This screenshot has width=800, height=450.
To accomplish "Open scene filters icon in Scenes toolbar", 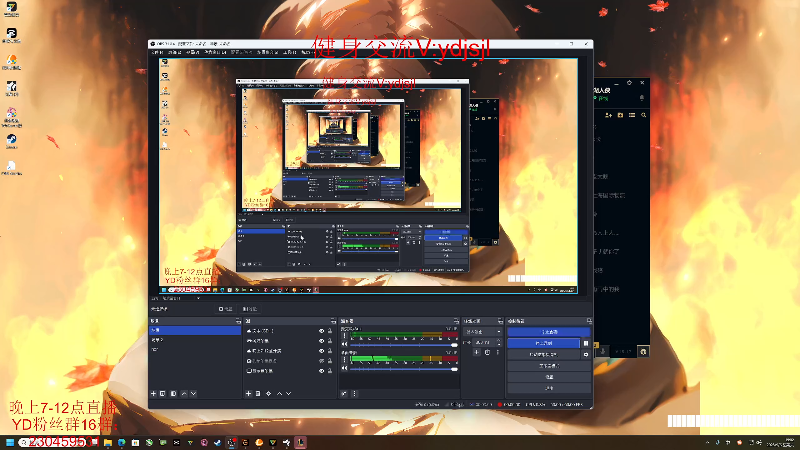I will (173, 393).
